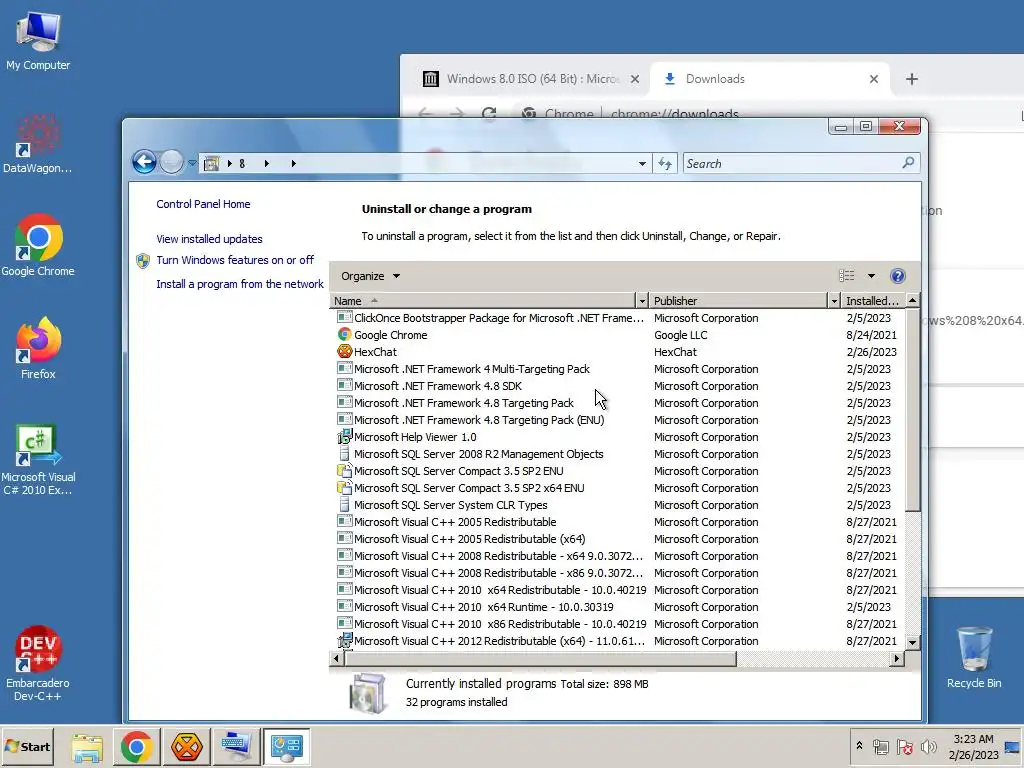Sort by Name column header
This screenshot has width=1024, height=768.
483,300
